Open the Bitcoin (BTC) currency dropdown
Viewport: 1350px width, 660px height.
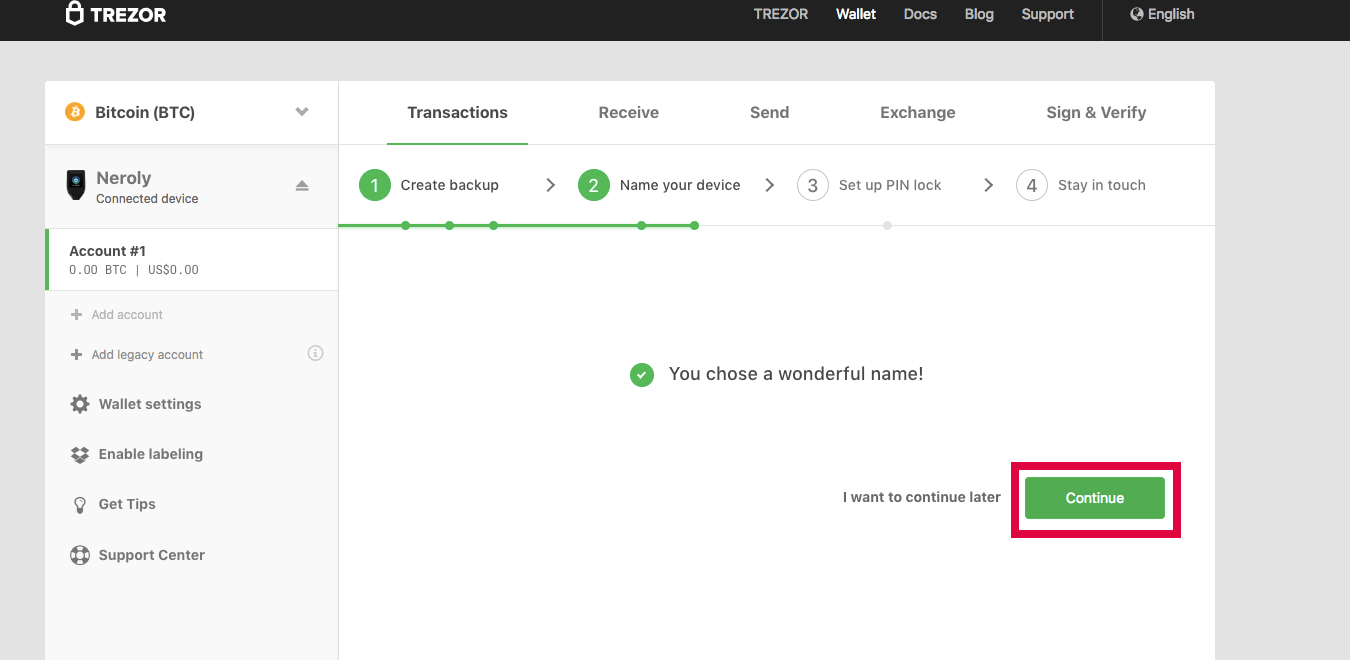(302, 112)
